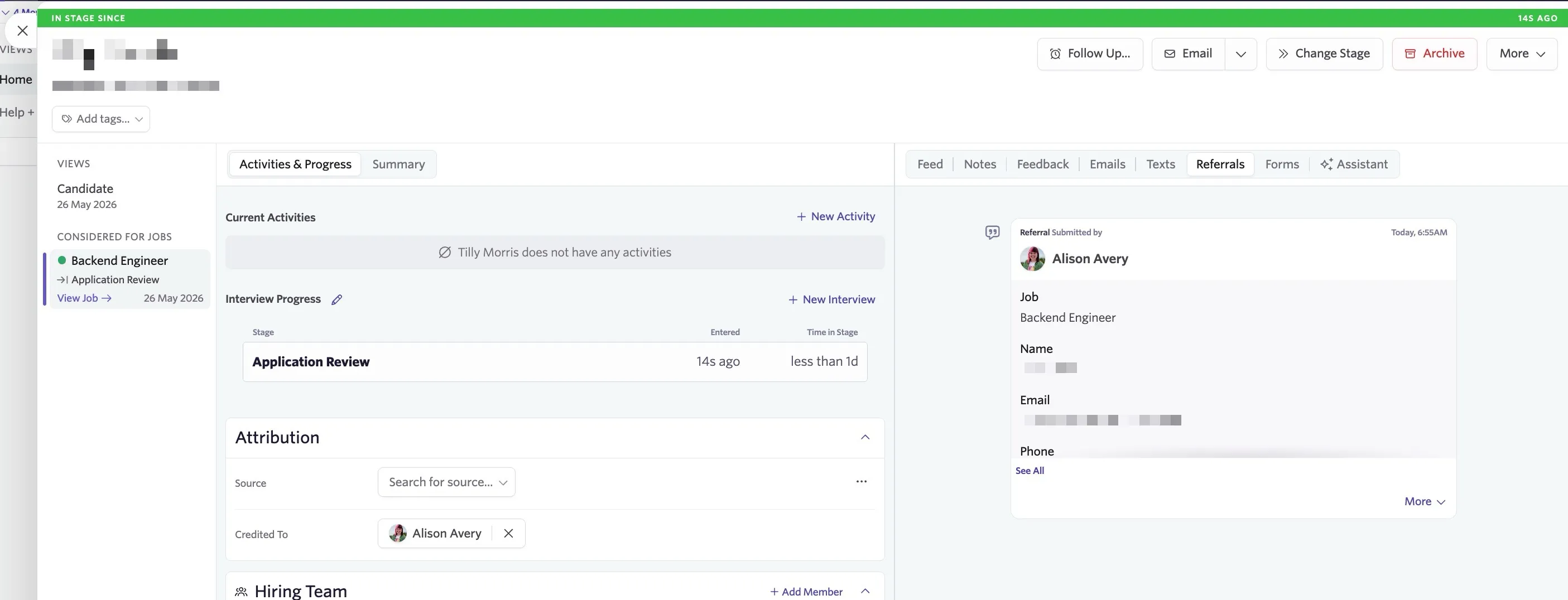The height and width of the screenshot is (600, 1568).
Task: Click Help + in the left navigation
Action: point(17,112)
